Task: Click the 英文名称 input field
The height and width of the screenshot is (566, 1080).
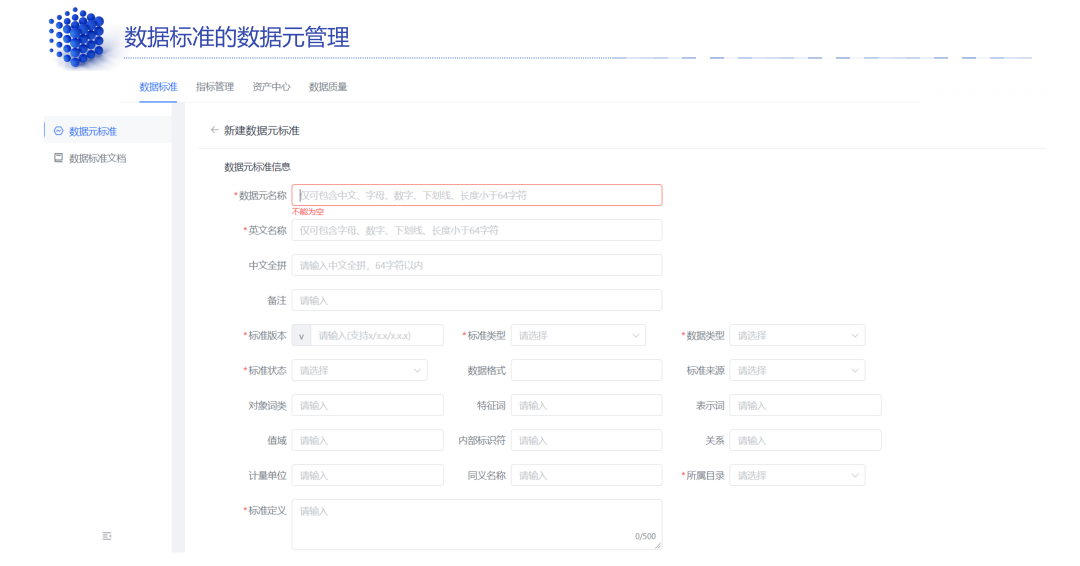Action: (x=477, y=230)
